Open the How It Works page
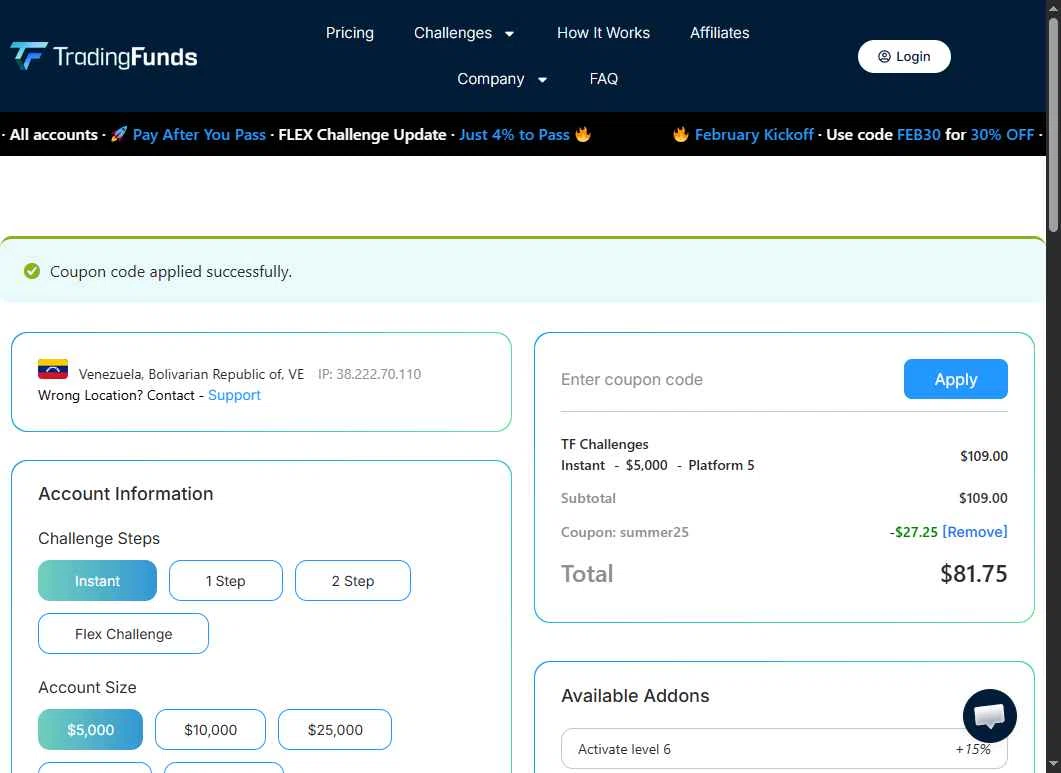The width and height of the screenshot is (1061, 773). pyautogui.click(x=603, y=32)
